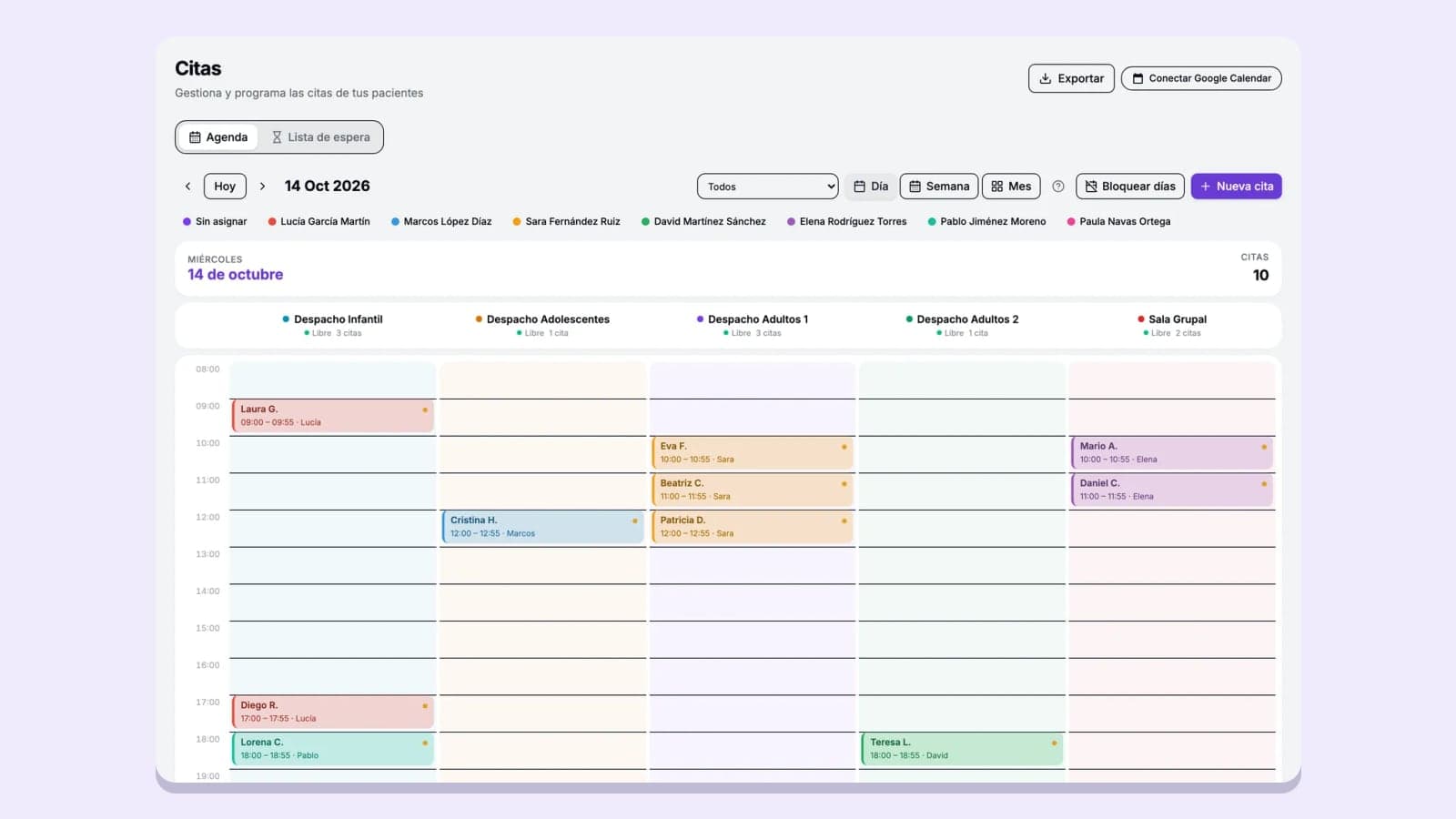Select Elena Rodríguez Torres in legend
The height and width of the screenshot is (819, 1456).
(x=846, y=221)
